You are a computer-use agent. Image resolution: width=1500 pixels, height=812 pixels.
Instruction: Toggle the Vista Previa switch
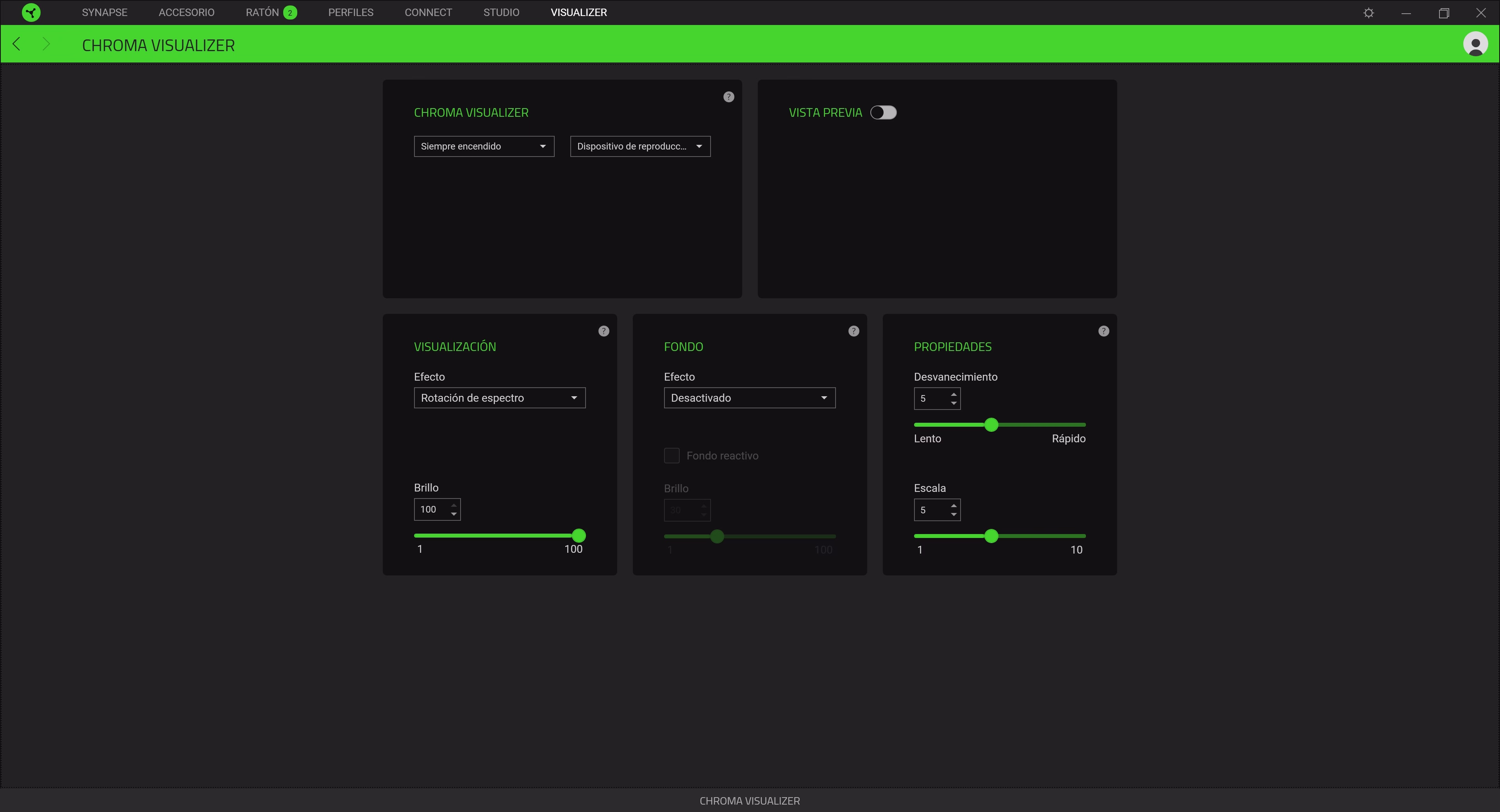click(883, 113)
